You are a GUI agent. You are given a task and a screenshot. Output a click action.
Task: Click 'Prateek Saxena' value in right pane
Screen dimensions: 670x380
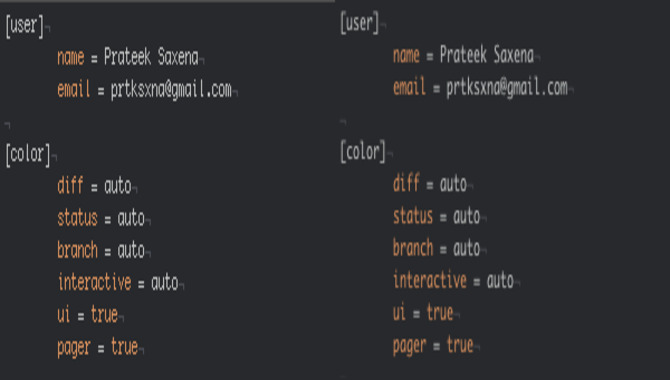(x=487, y=55)
